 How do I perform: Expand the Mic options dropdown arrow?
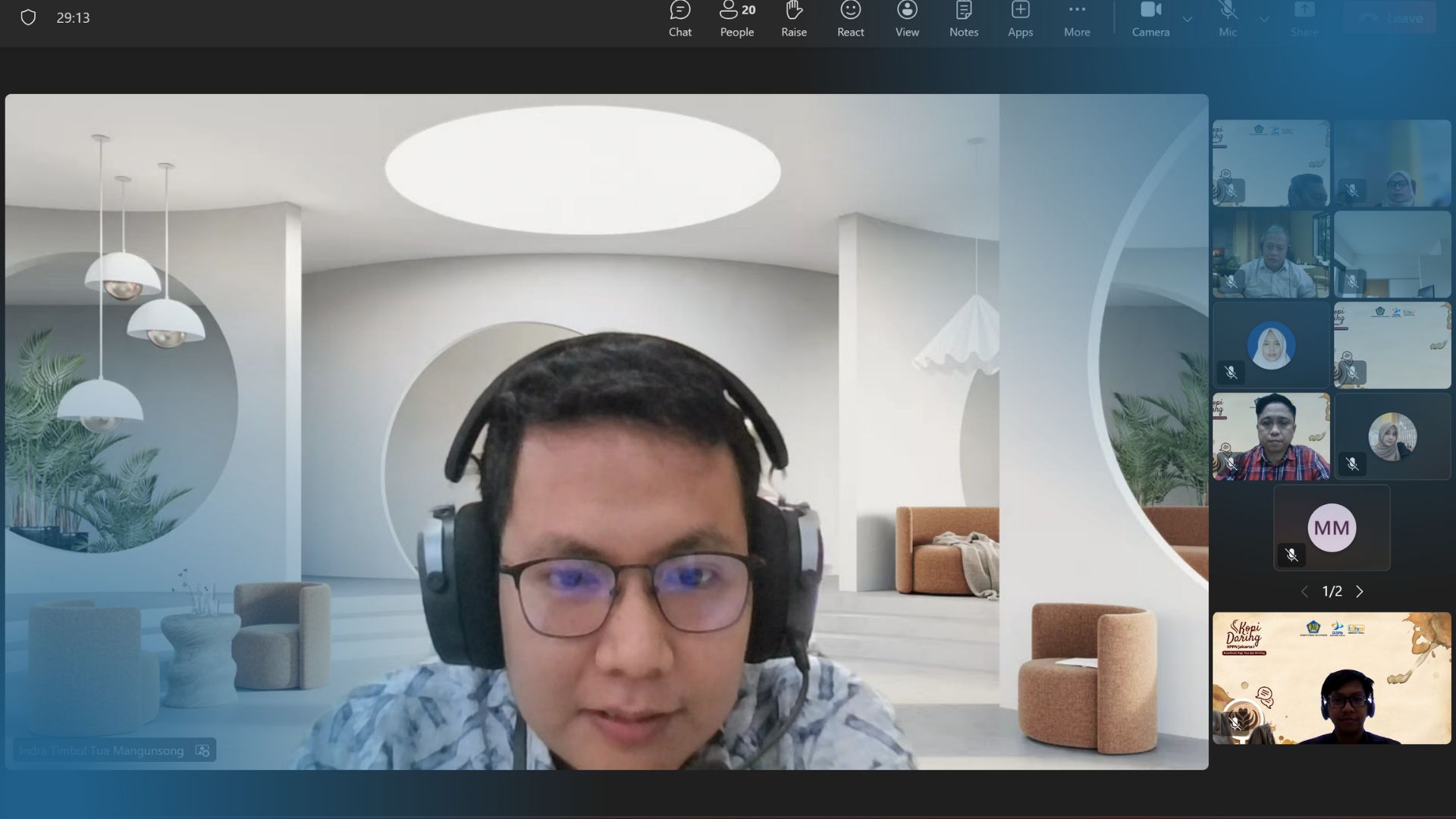(1264, 19)
